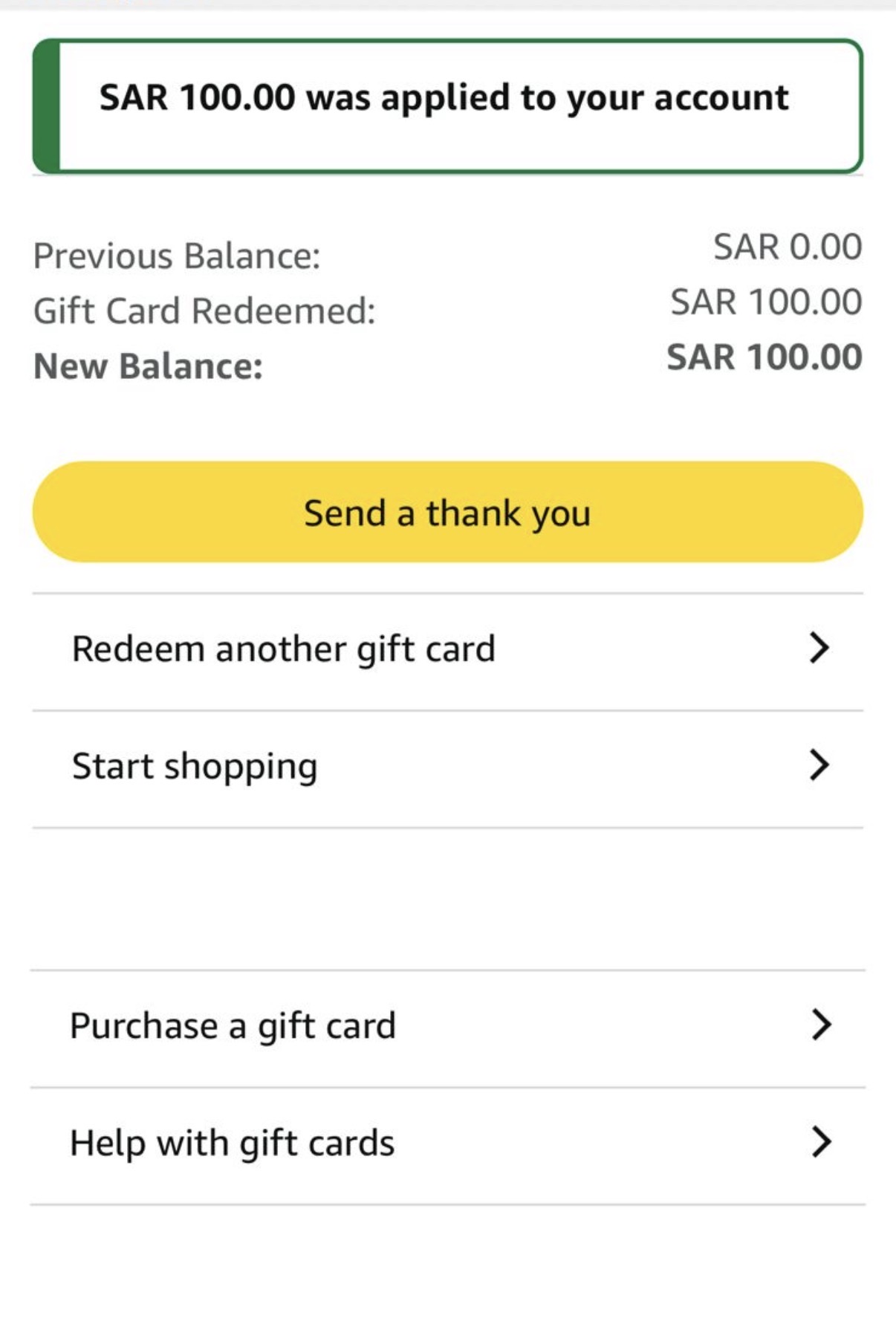Open the Purchase a gift card row
The image size is (896, 1327).
[x=233, y=1026]
